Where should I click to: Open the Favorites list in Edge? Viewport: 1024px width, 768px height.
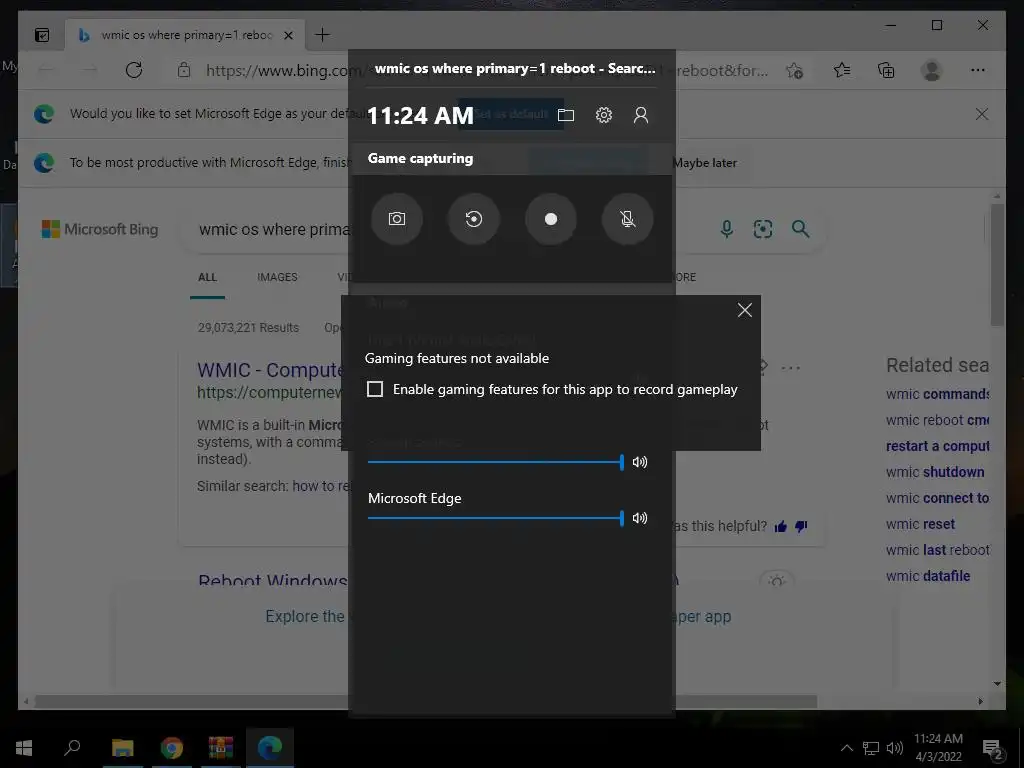click(x=842, y=70)
